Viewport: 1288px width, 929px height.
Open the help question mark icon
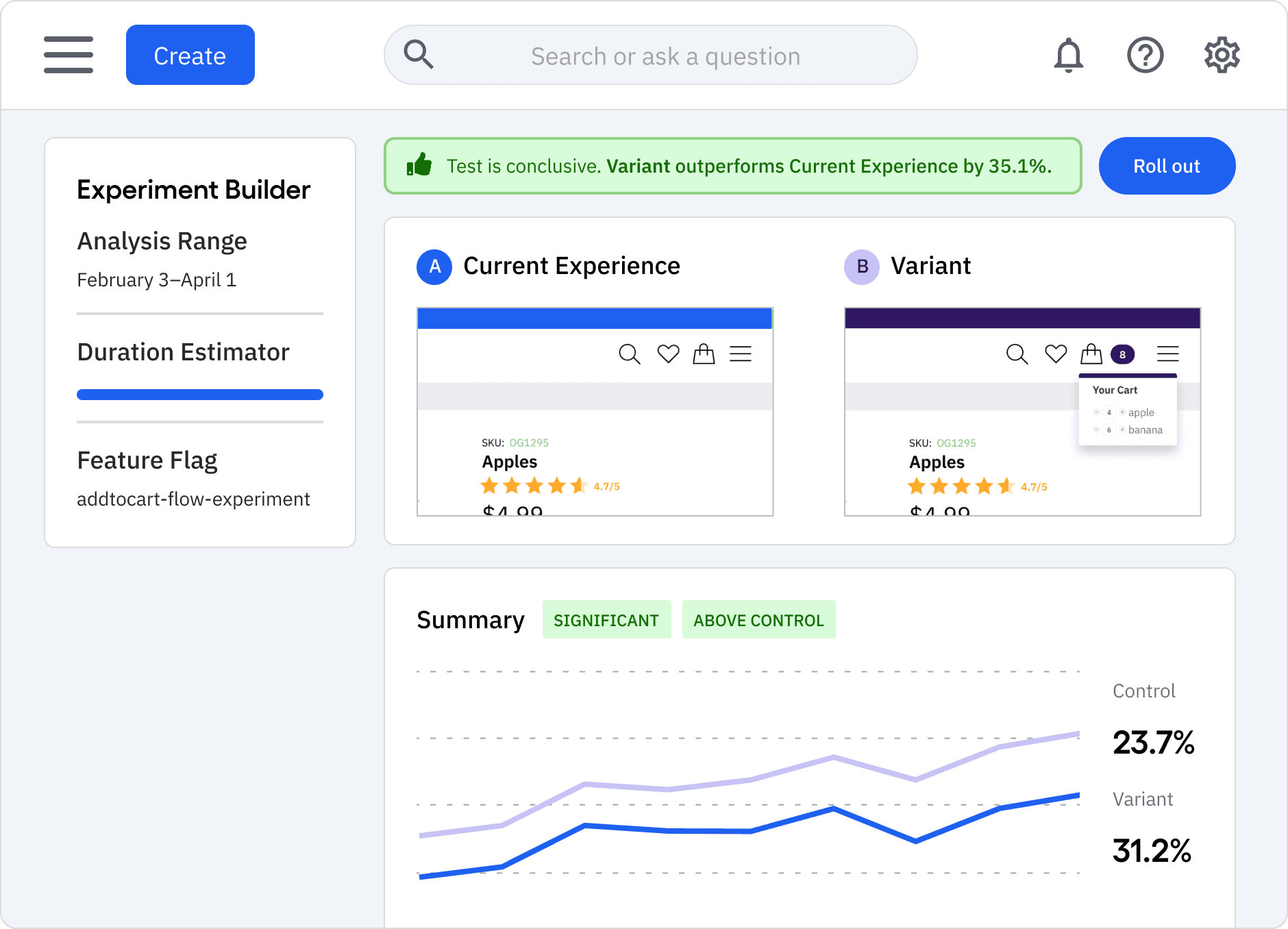point(1145,55)
